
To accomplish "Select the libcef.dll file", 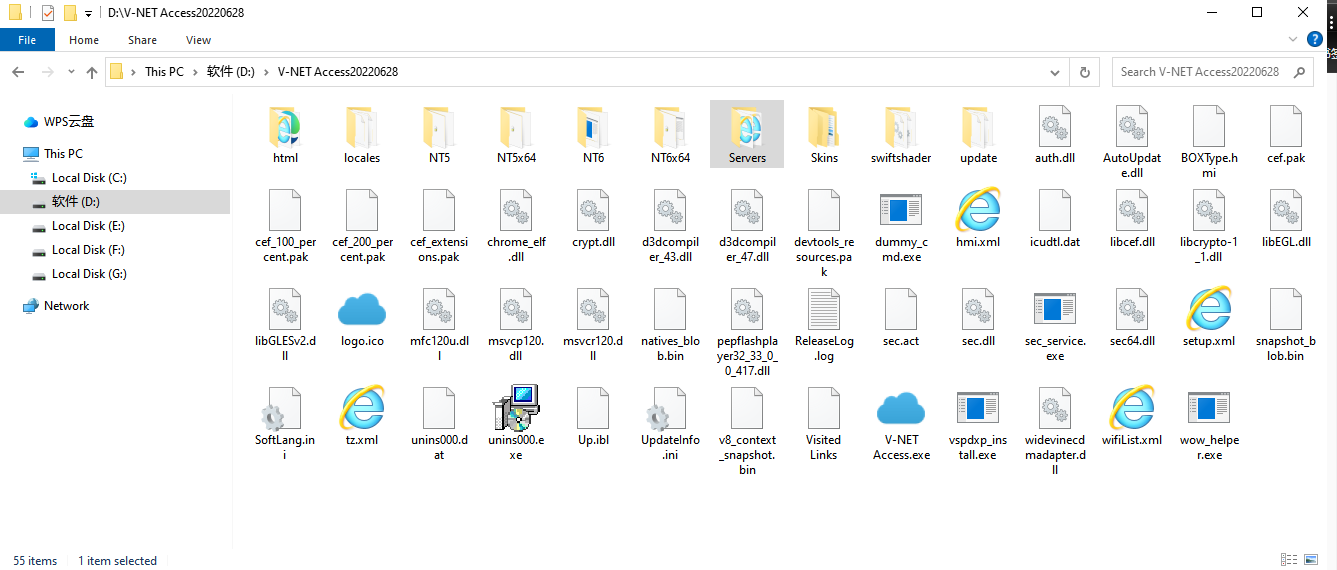I will coord(1132,218).
